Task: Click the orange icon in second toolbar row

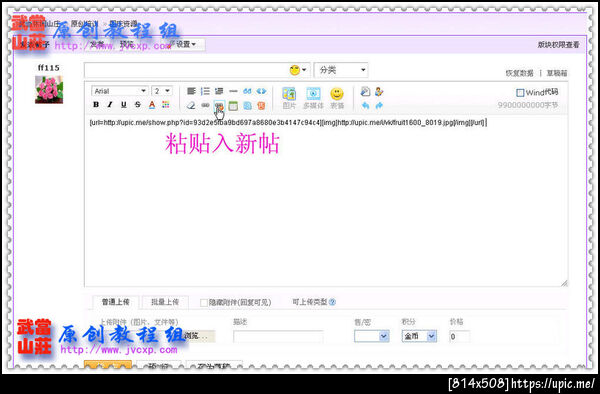Action: [x=261, y=106]
